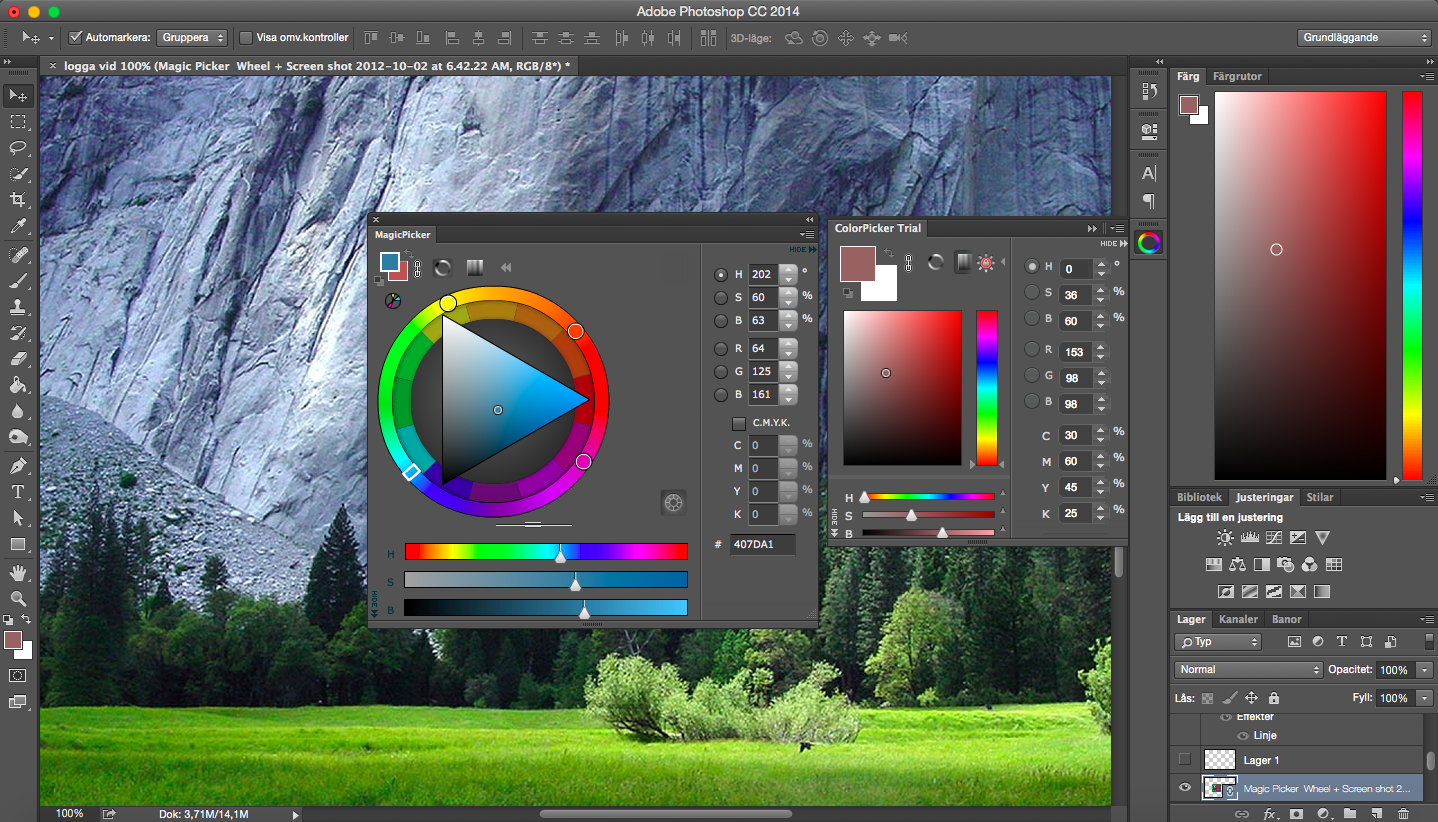The image size is (1438, 822).
Task: Select the Zoom tool
Action: [18, 599]
